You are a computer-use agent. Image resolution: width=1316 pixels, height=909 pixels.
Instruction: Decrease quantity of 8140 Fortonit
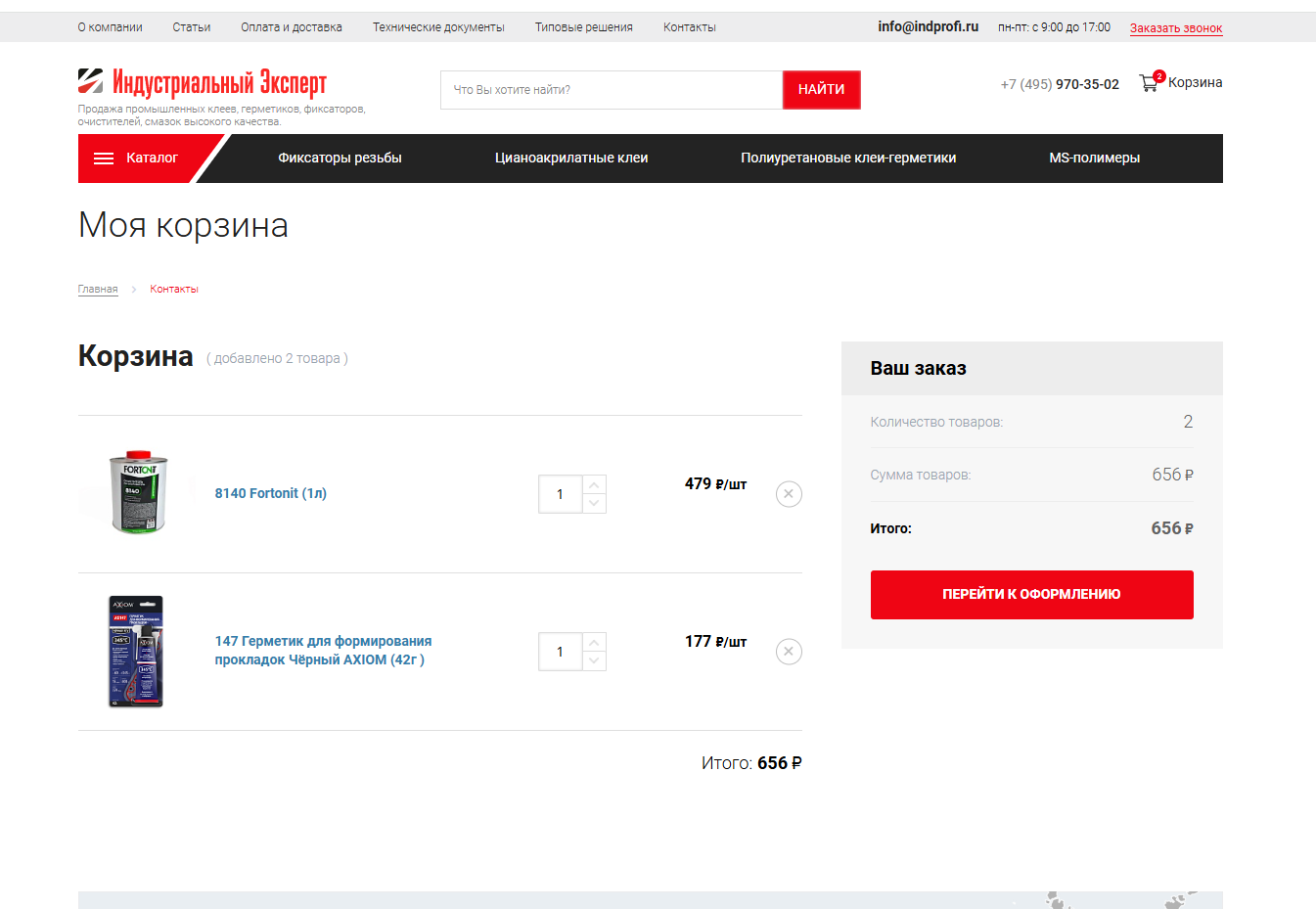(594, 504)
